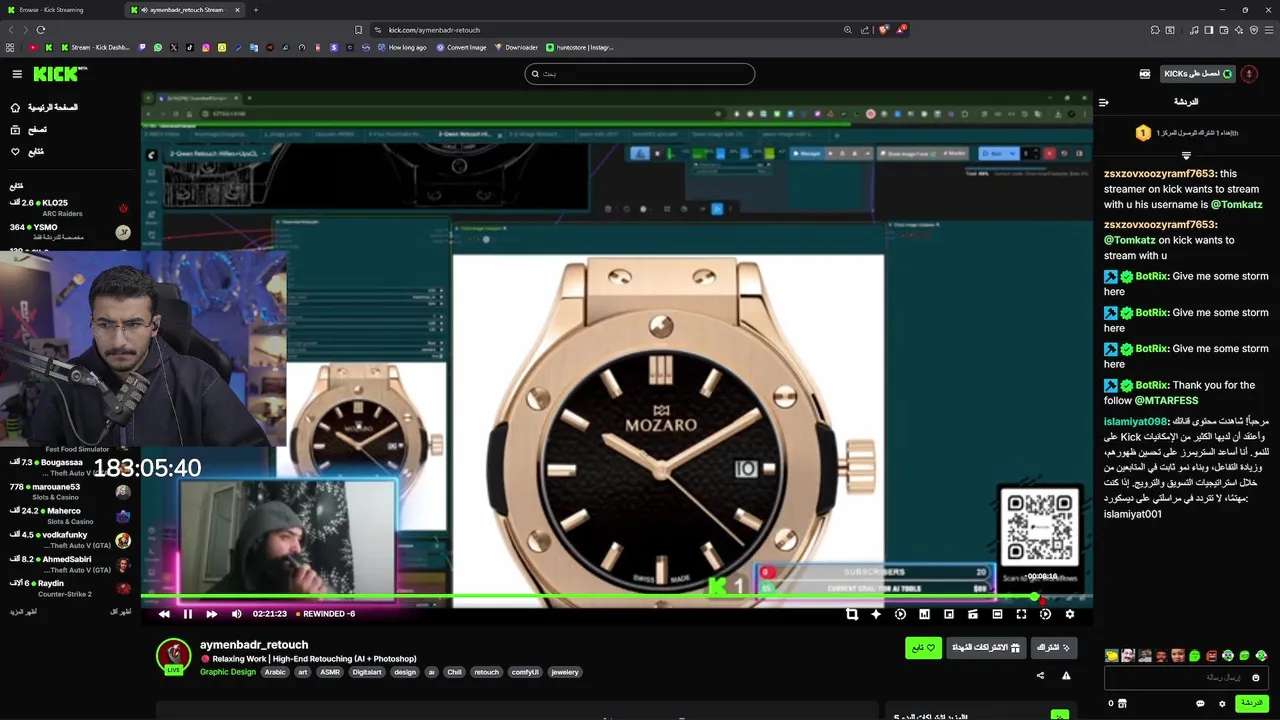Select the ASMR tag
The height and width of the screenshot is (720, 1280).
tap(330, 672)
